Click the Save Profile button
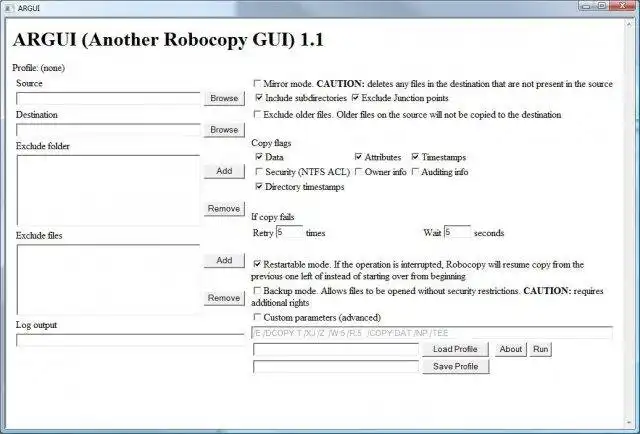This screenshot has width=640, height=434. (x=455, y=366)
